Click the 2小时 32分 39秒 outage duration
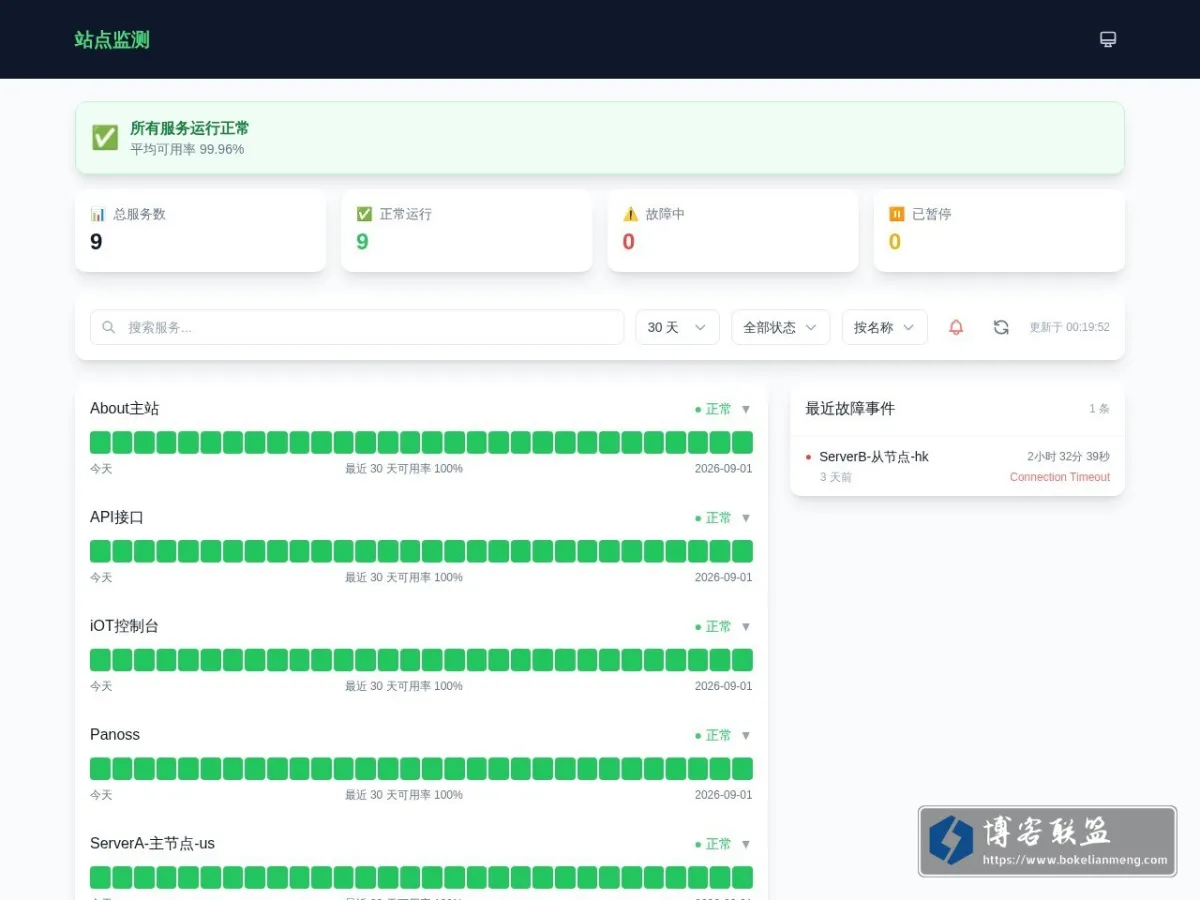1200x900 pixels. [x=1068, y=456]
